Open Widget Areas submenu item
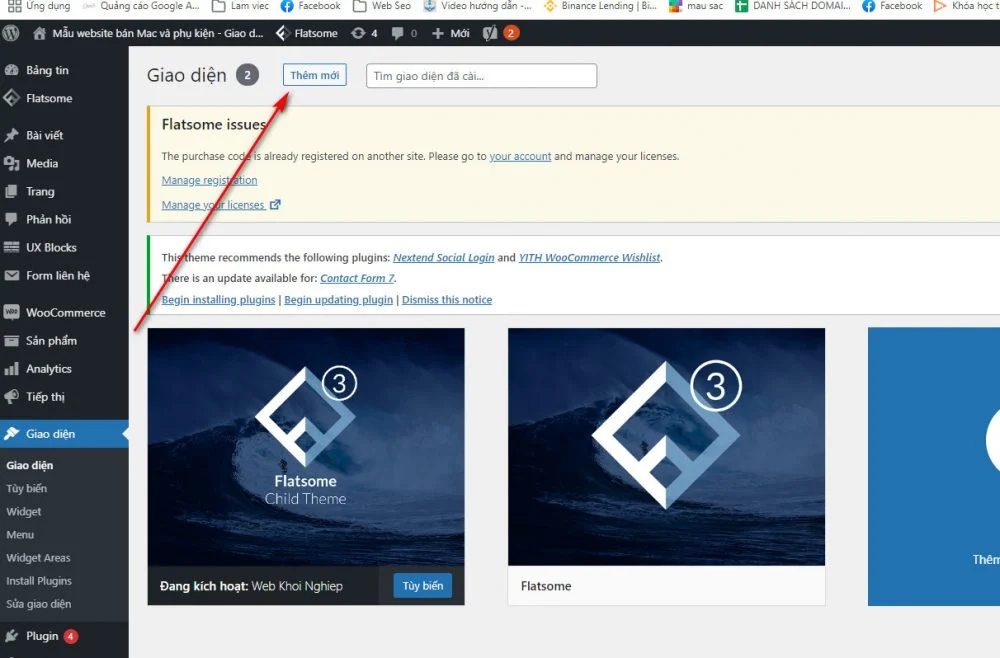This screenshot has width=1000, height=658. click(38, 558)
